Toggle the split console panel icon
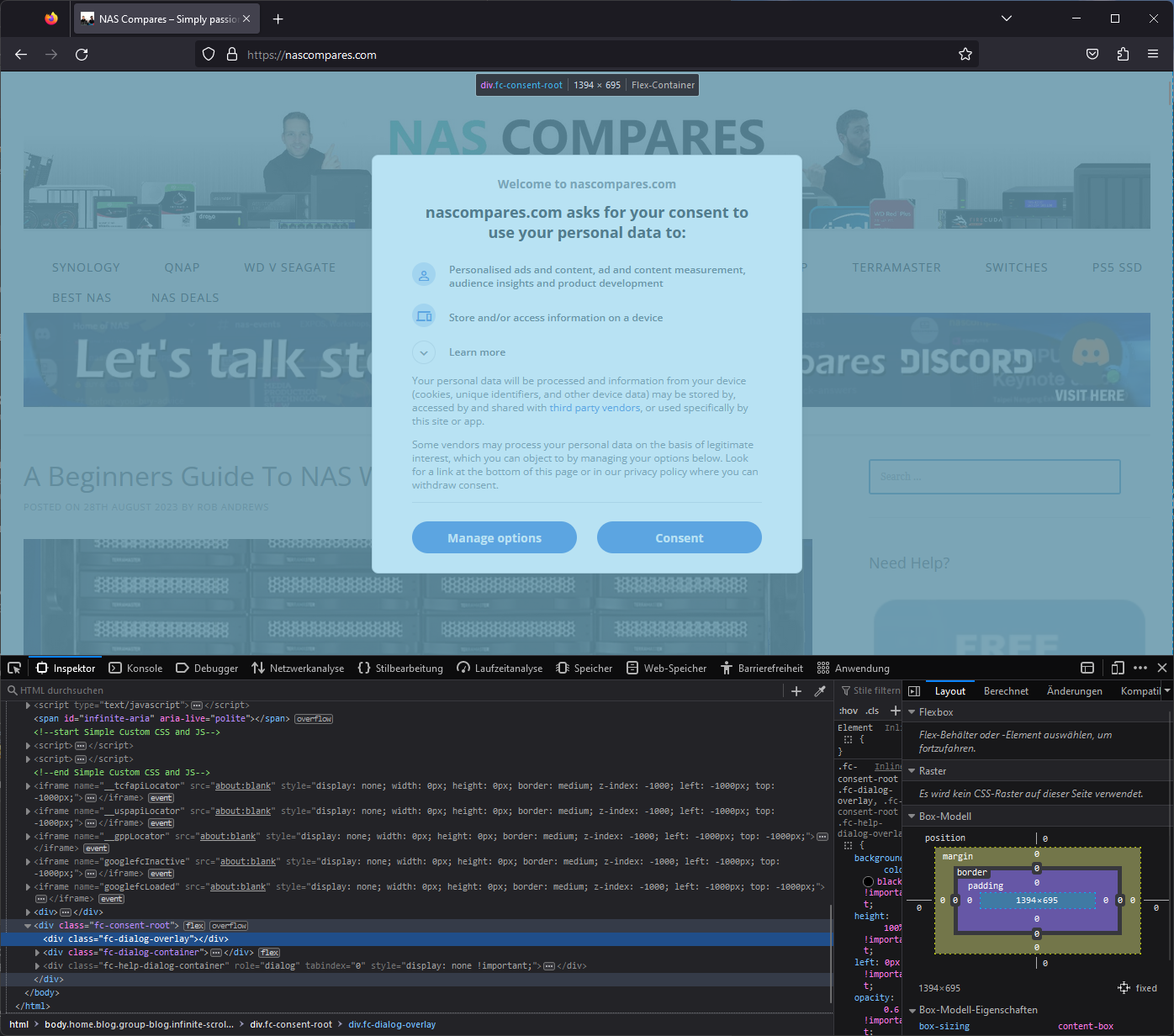1174x1036 pixels. pyautogui.click(x=1087, y=668)
